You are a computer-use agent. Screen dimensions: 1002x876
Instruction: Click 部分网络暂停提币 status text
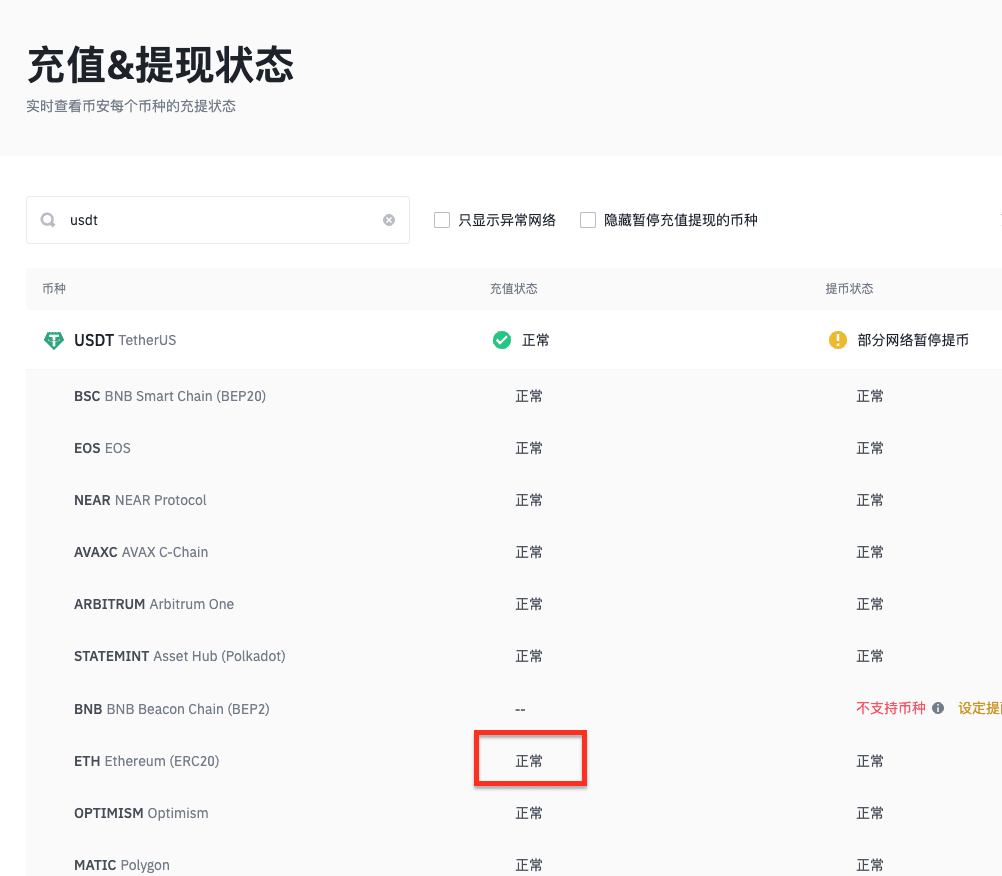pos(913,340)
